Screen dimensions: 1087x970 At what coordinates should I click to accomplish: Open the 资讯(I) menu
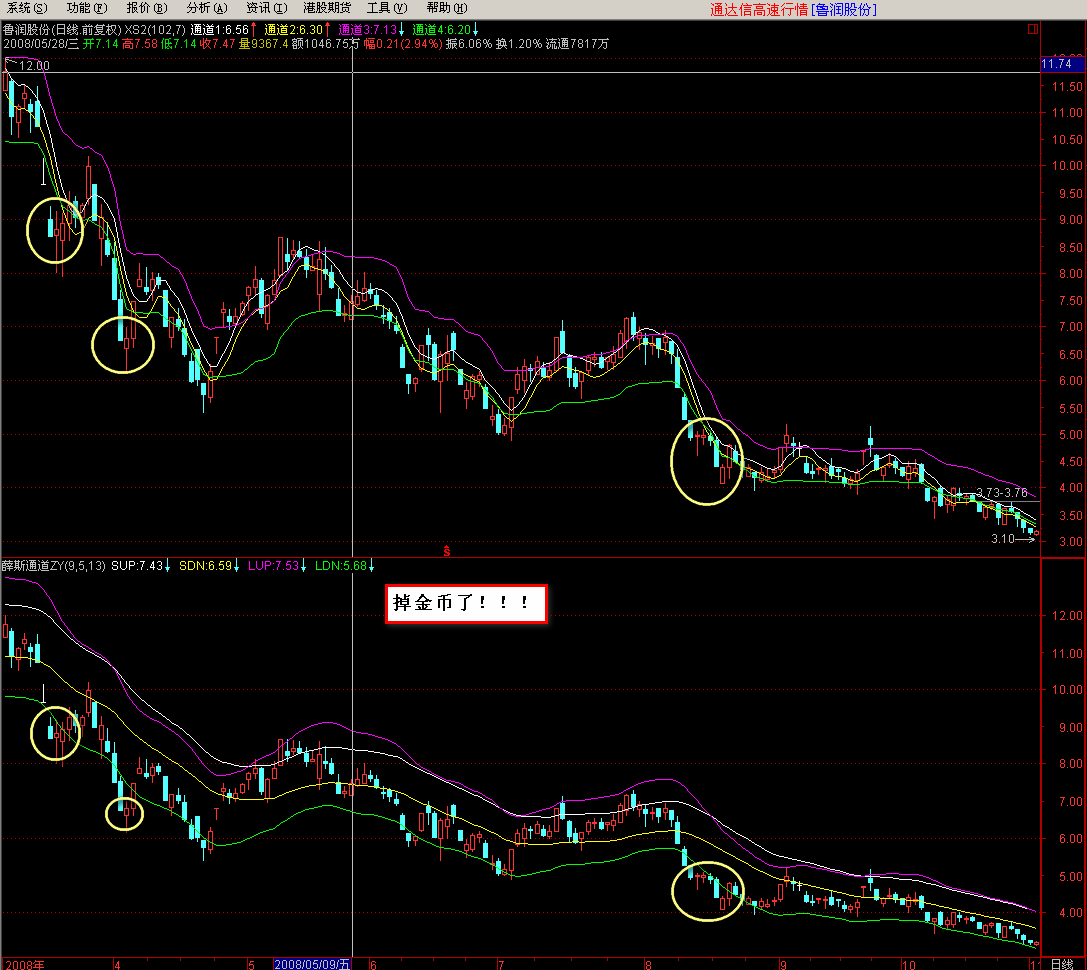(x=267, y=8)
